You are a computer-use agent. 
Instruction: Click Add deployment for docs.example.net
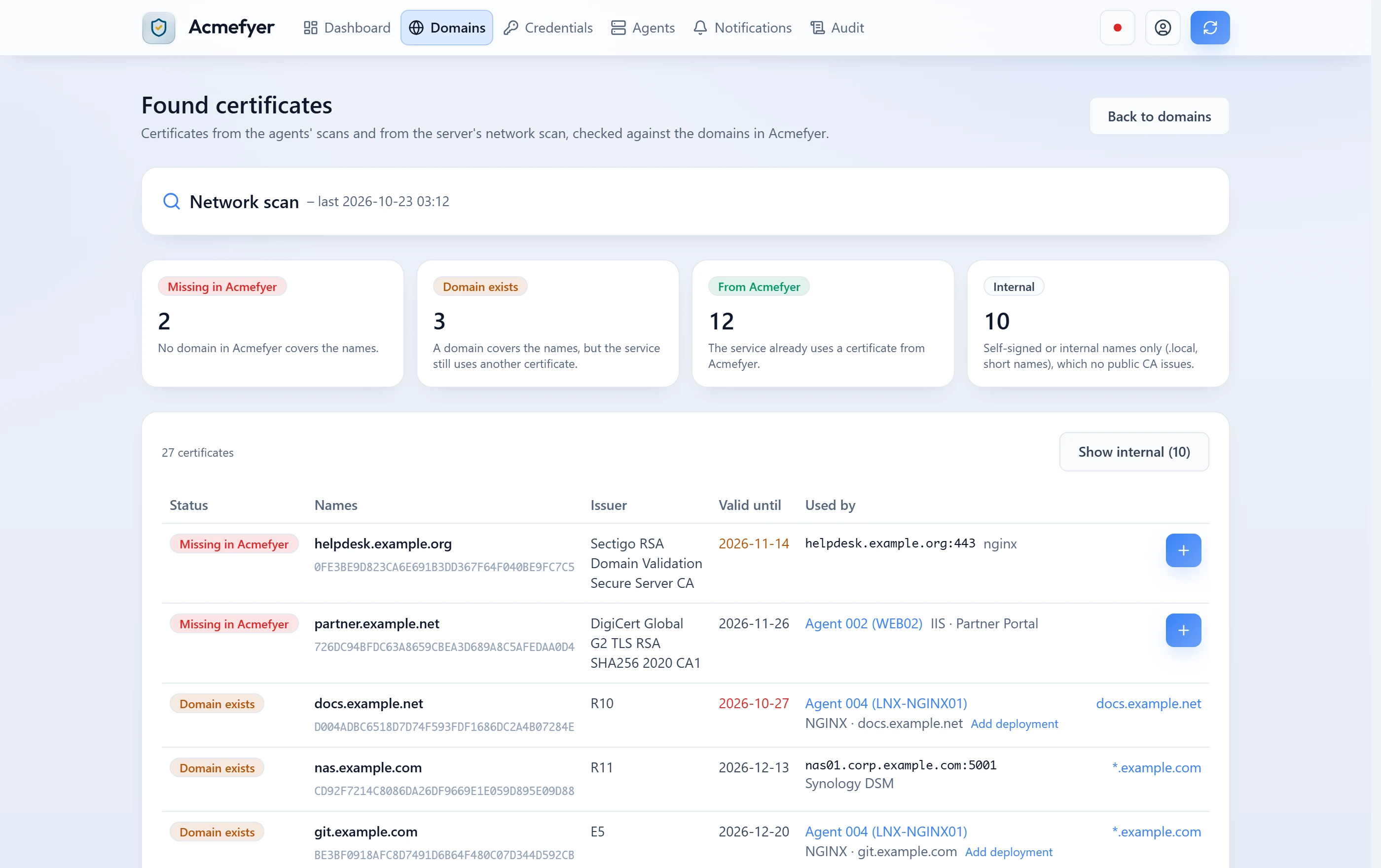(1014, 724)
